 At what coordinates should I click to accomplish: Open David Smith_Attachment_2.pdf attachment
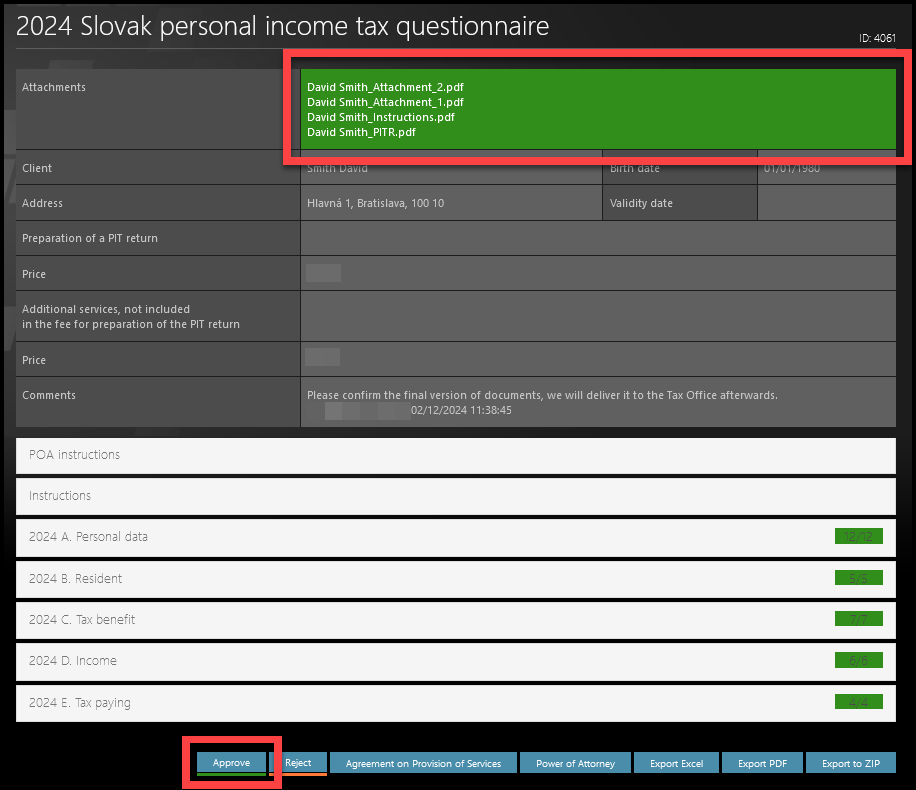pos(385,87)
